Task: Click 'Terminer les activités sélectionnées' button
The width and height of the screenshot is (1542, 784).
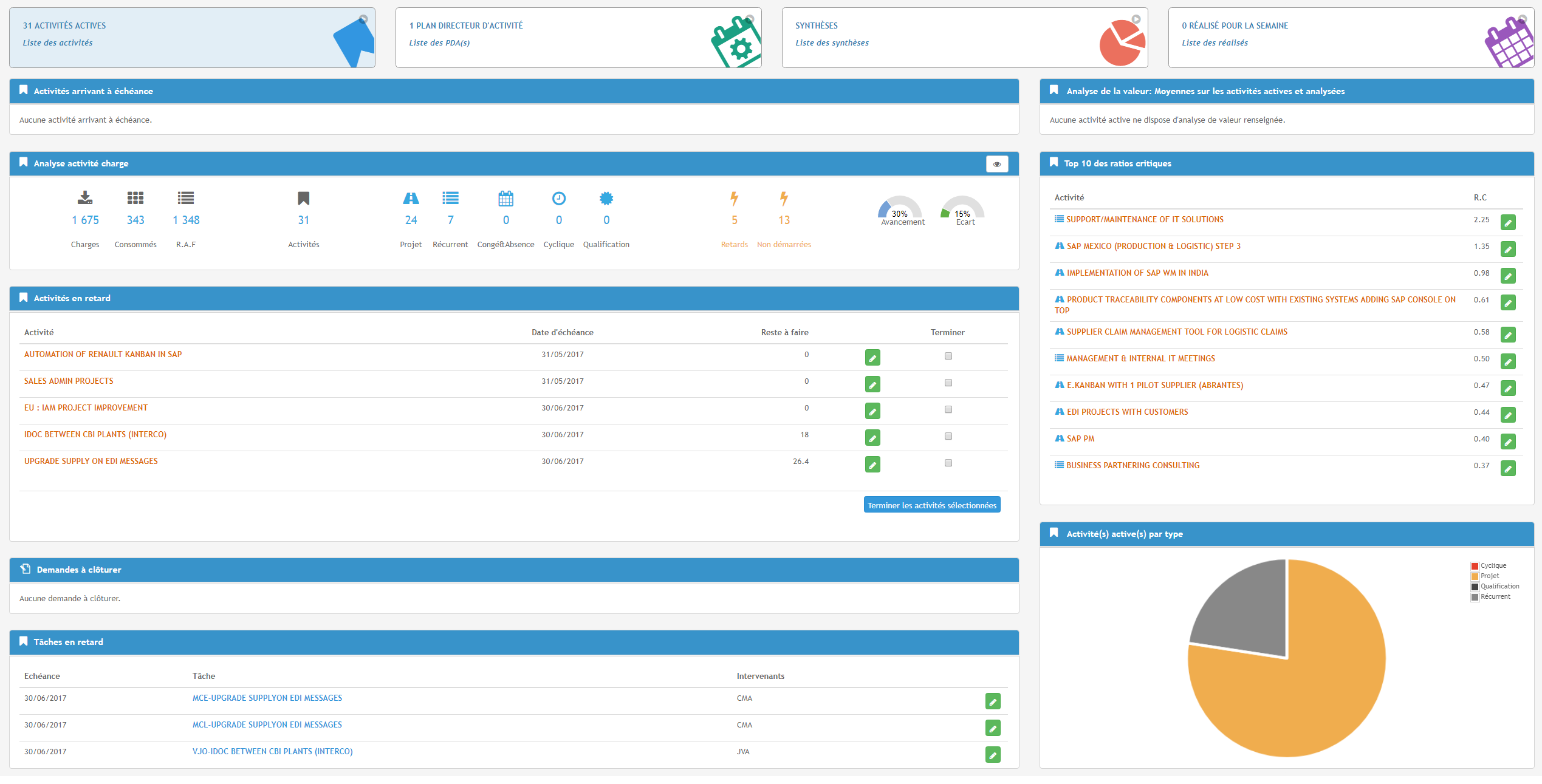Action: (x=930, y=505)
